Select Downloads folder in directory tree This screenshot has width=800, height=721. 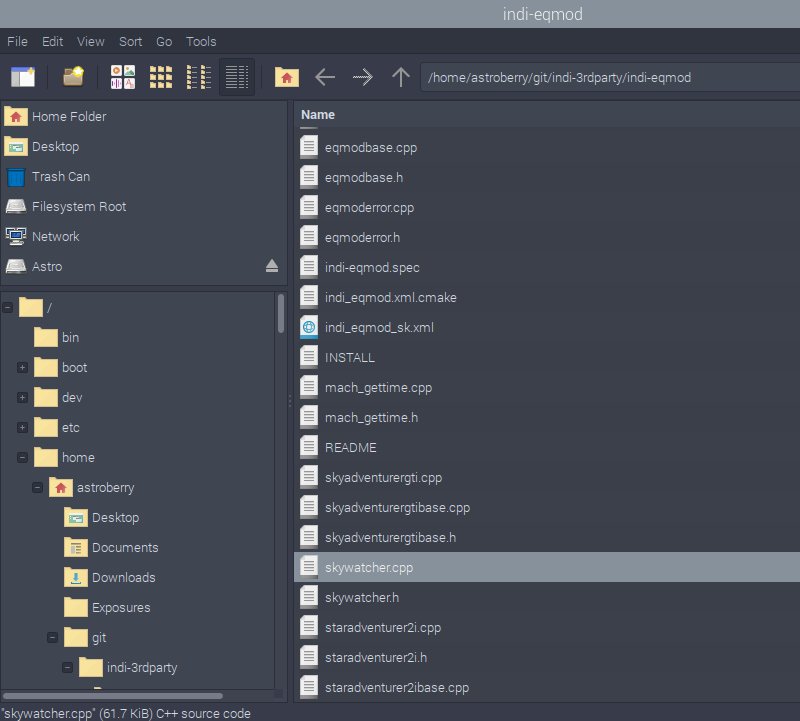coord(110,578)
